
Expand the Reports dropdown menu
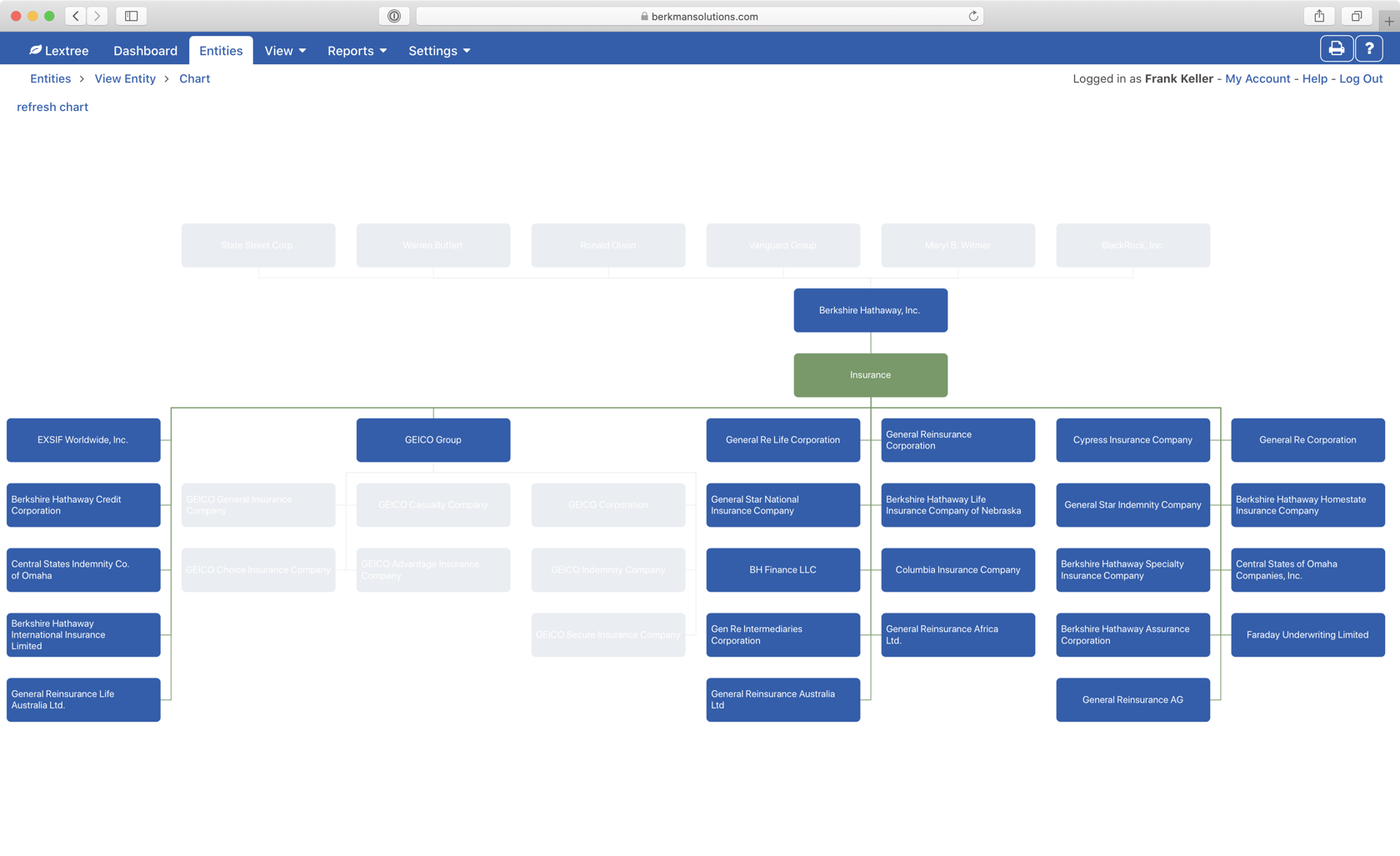(357, 51)
